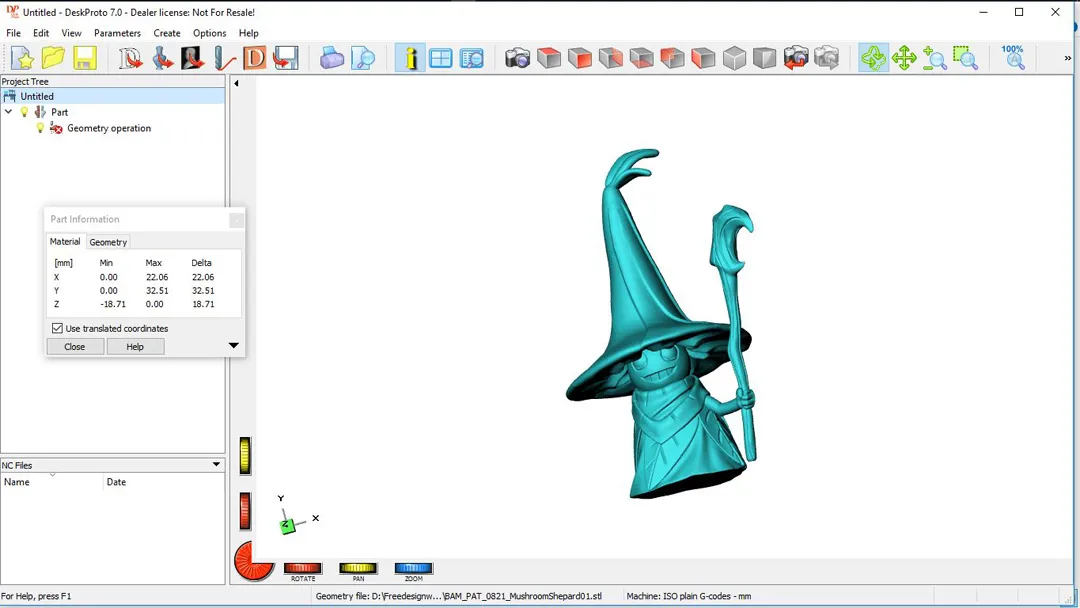Load vector file using the D arrow icon
1080x608 pixels.
tap(131, 59)
